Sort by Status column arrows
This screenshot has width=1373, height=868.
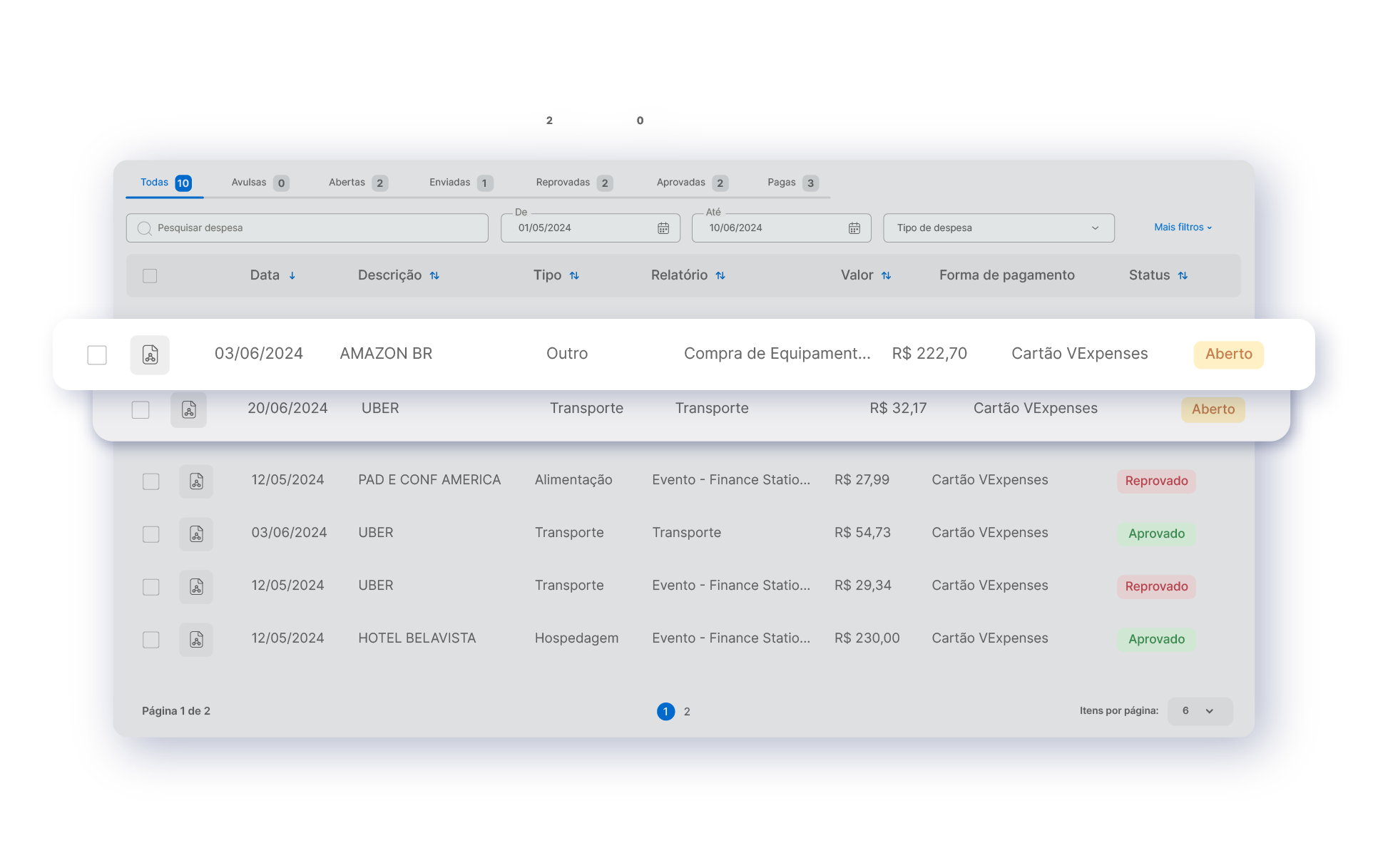[x=1183, y=276]
